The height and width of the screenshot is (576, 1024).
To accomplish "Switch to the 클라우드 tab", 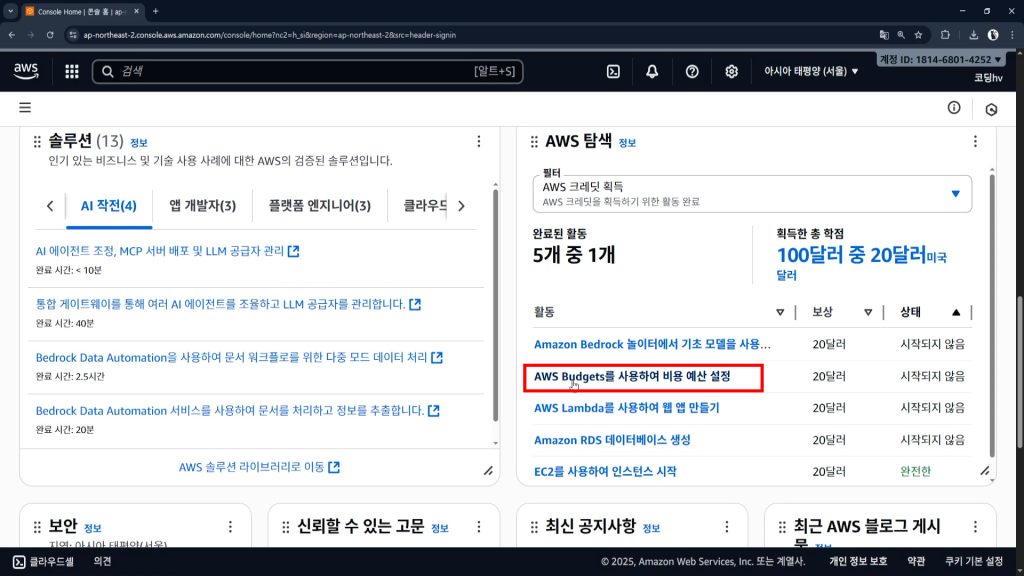I will point(425,206).
